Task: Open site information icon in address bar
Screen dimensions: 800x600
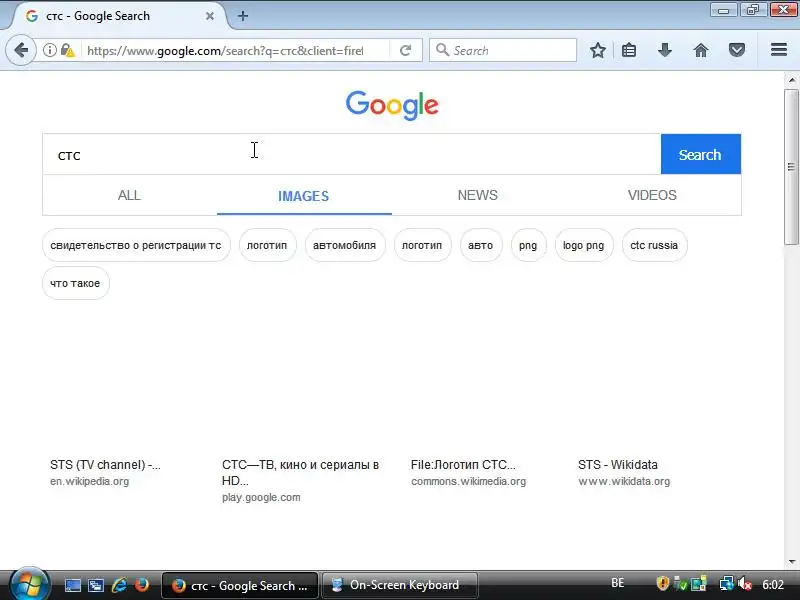Action: point(49,50)
